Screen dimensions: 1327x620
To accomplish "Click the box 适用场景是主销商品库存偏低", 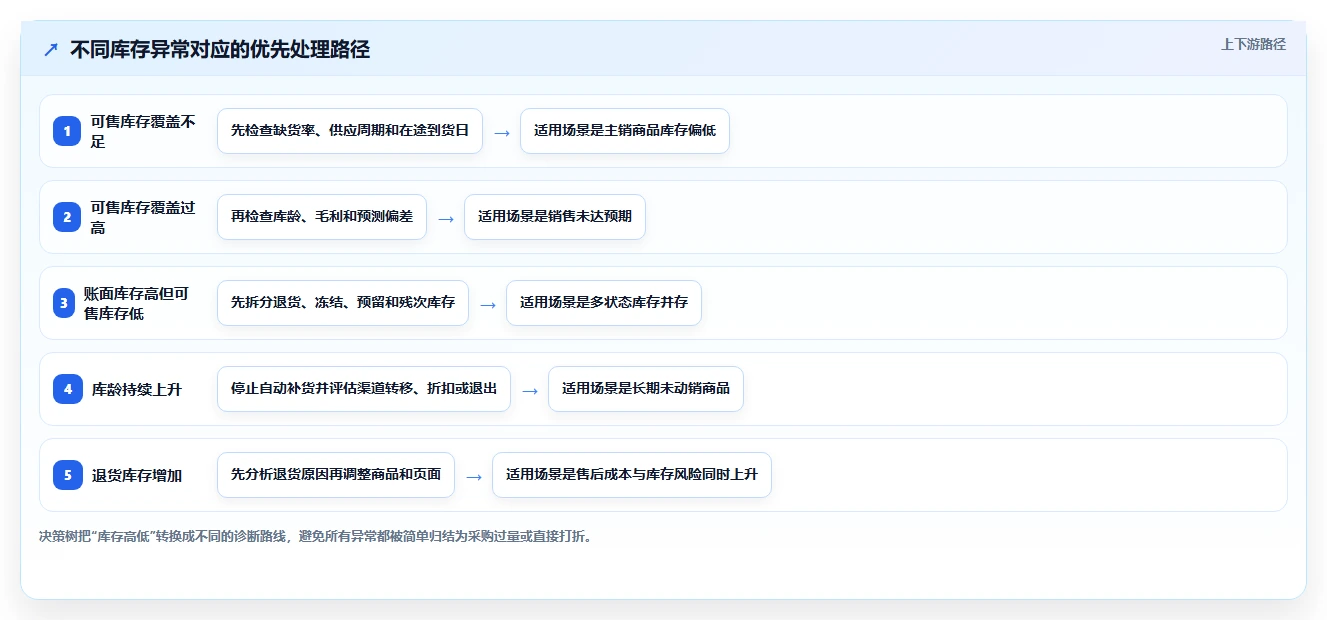I will [x=625, y=131].
